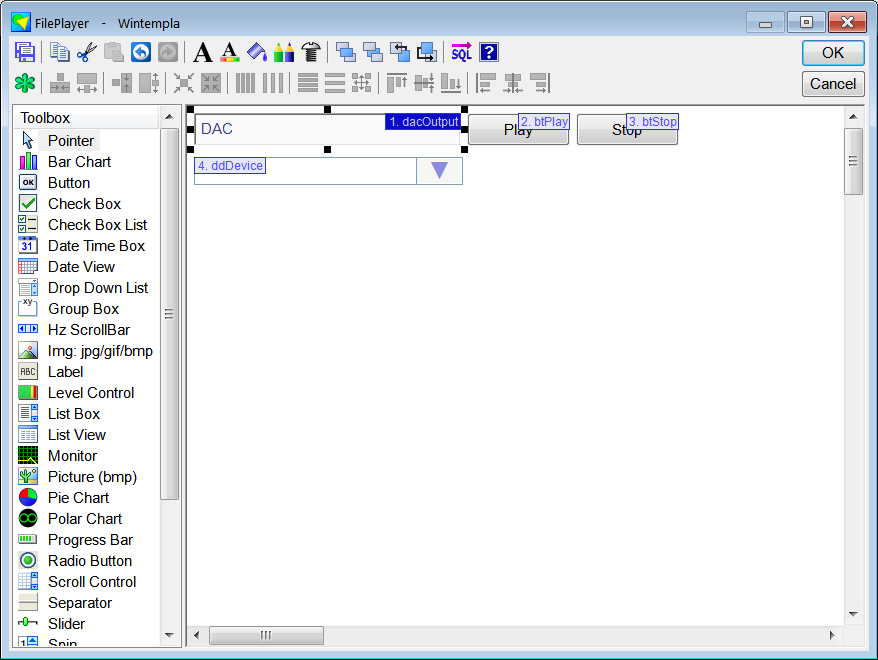Click the 3. btStop tag label
The width and height of the screenshot is (878, 660).
652,121
